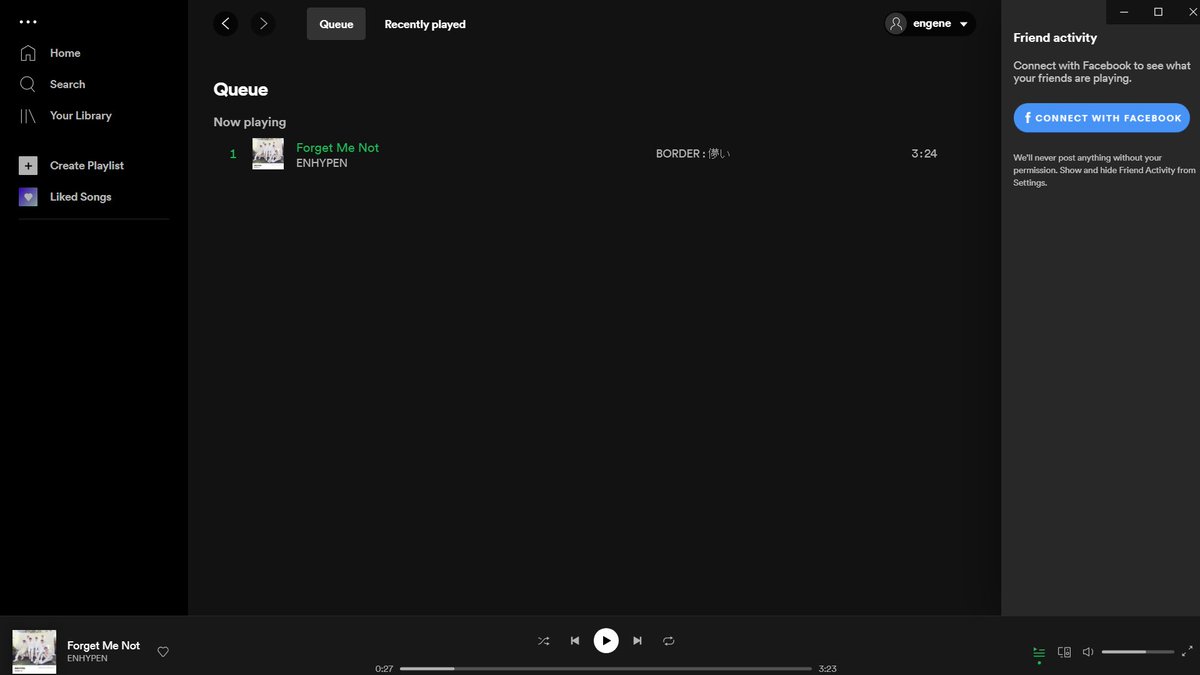Maximize the Spotify window
Screen dimensions: 1200x675
[x=1158, y=11]
